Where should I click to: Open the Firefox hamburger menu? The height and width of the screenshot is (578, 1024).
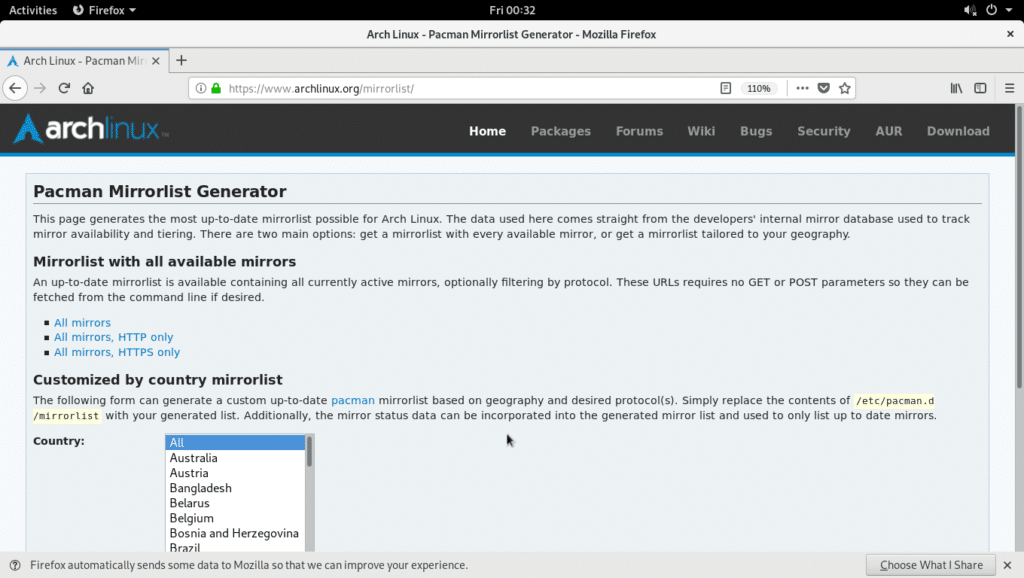1011,88
